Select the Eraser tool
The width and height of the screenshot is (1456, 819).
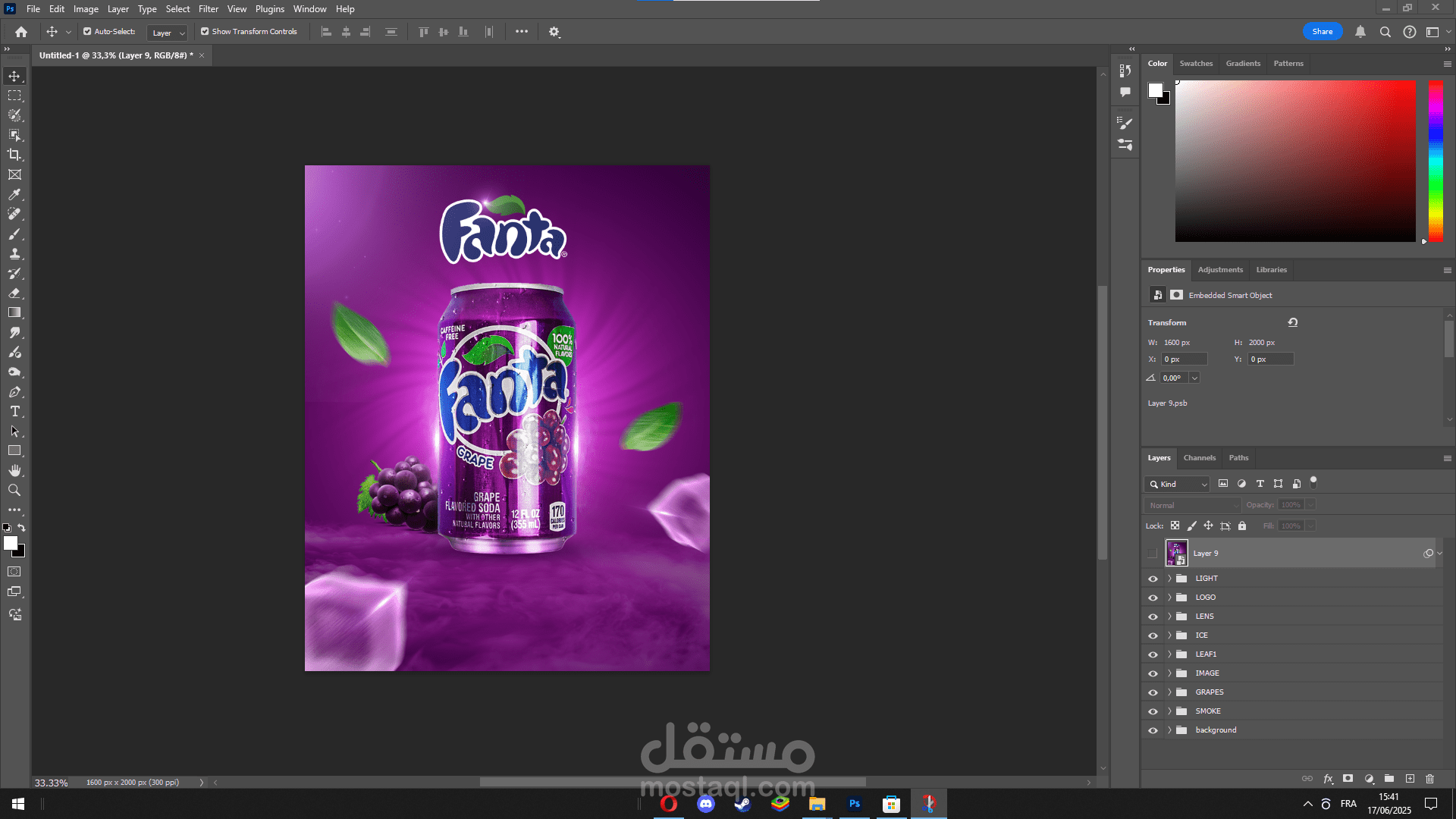click(x=14, y=293)
